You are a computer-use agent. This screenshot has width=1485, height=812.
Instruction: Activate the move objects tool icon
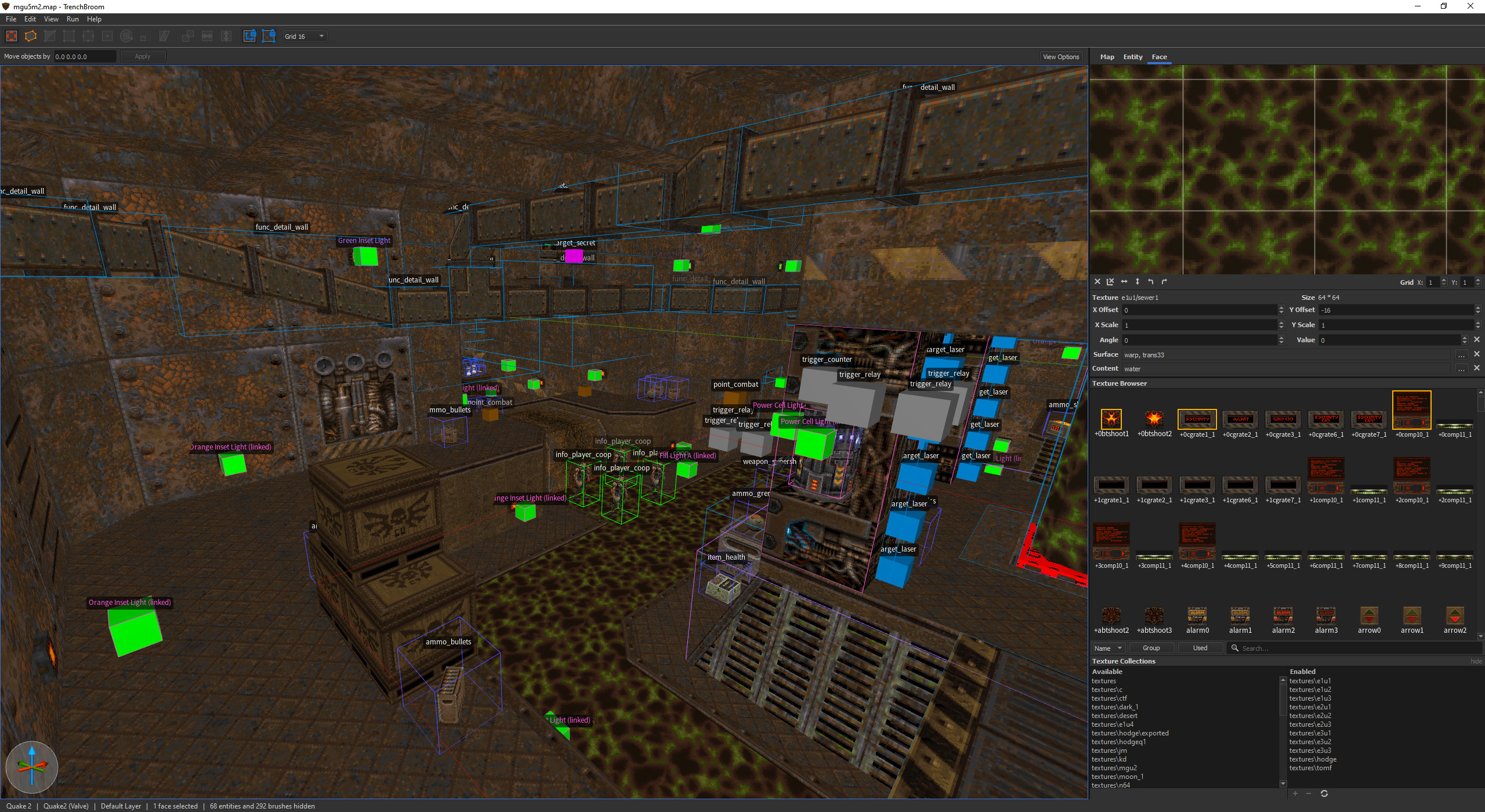click(x=11, y=36)
